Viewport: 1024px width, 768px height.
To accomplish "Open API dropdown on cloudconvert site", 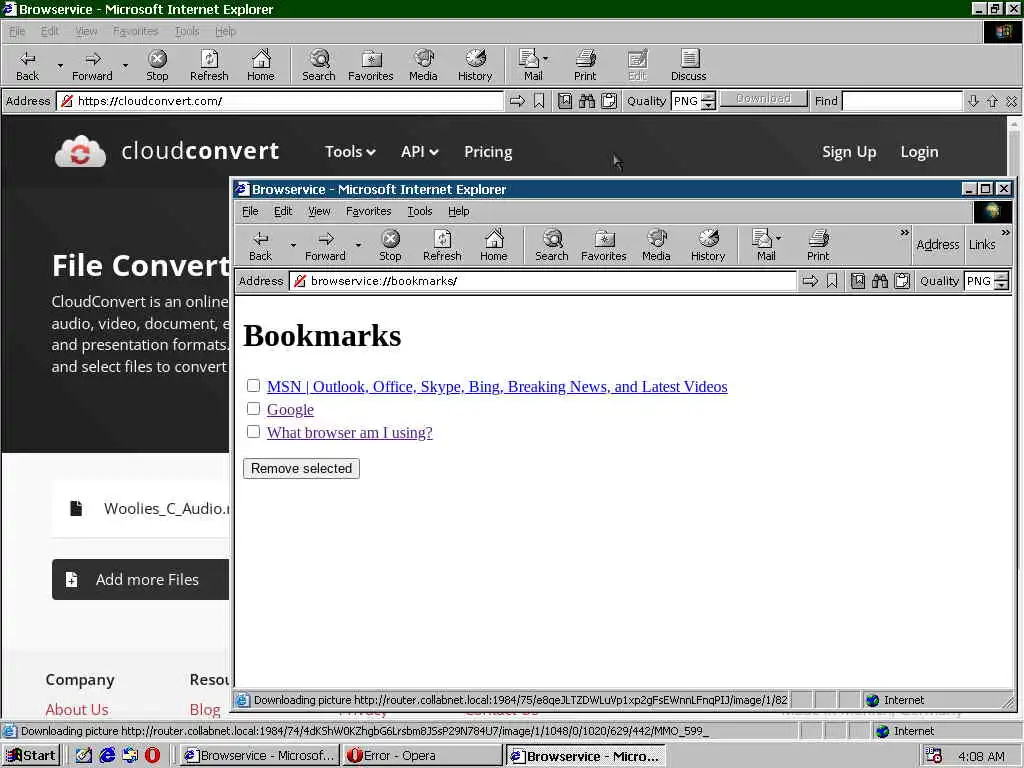I will (419, 152).
